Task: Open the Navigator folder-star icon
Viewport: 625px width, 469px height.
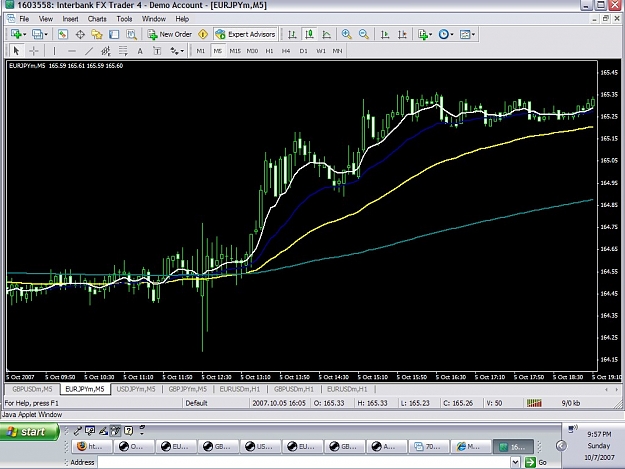Action: pos(97,34)
